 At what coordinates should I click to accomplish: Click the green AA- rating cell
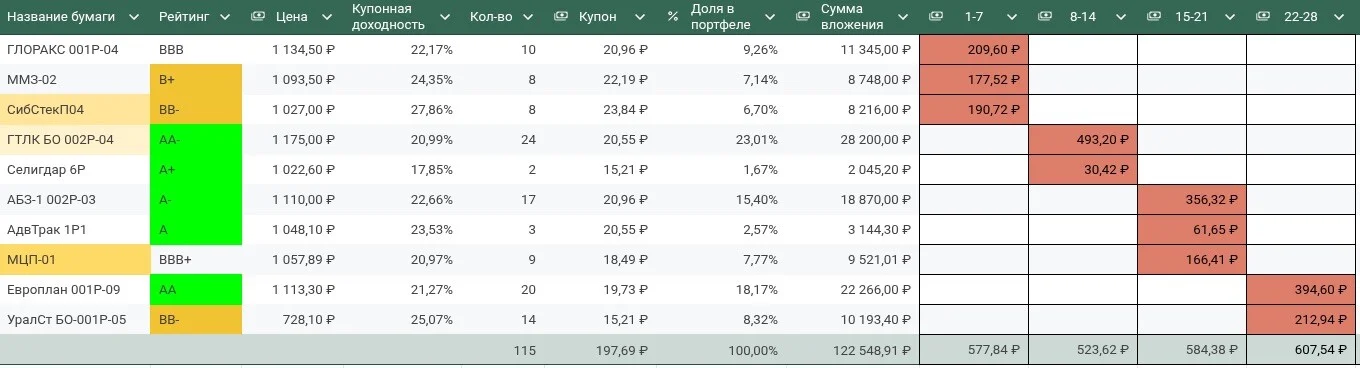click(195, 139)
